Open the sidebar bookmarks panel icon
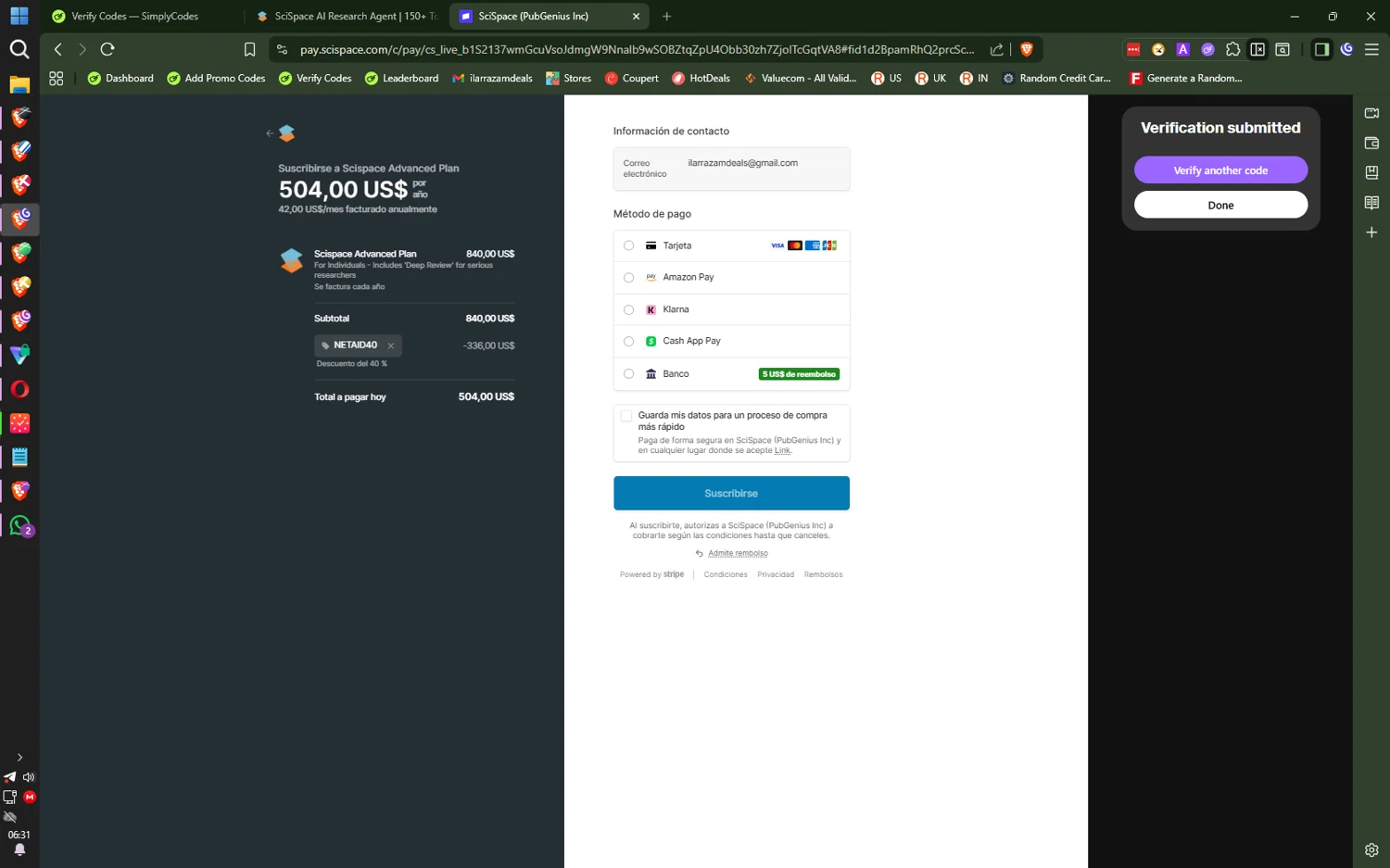Viewport: 1390px width, 868px height. click(x=1371, y=172)
